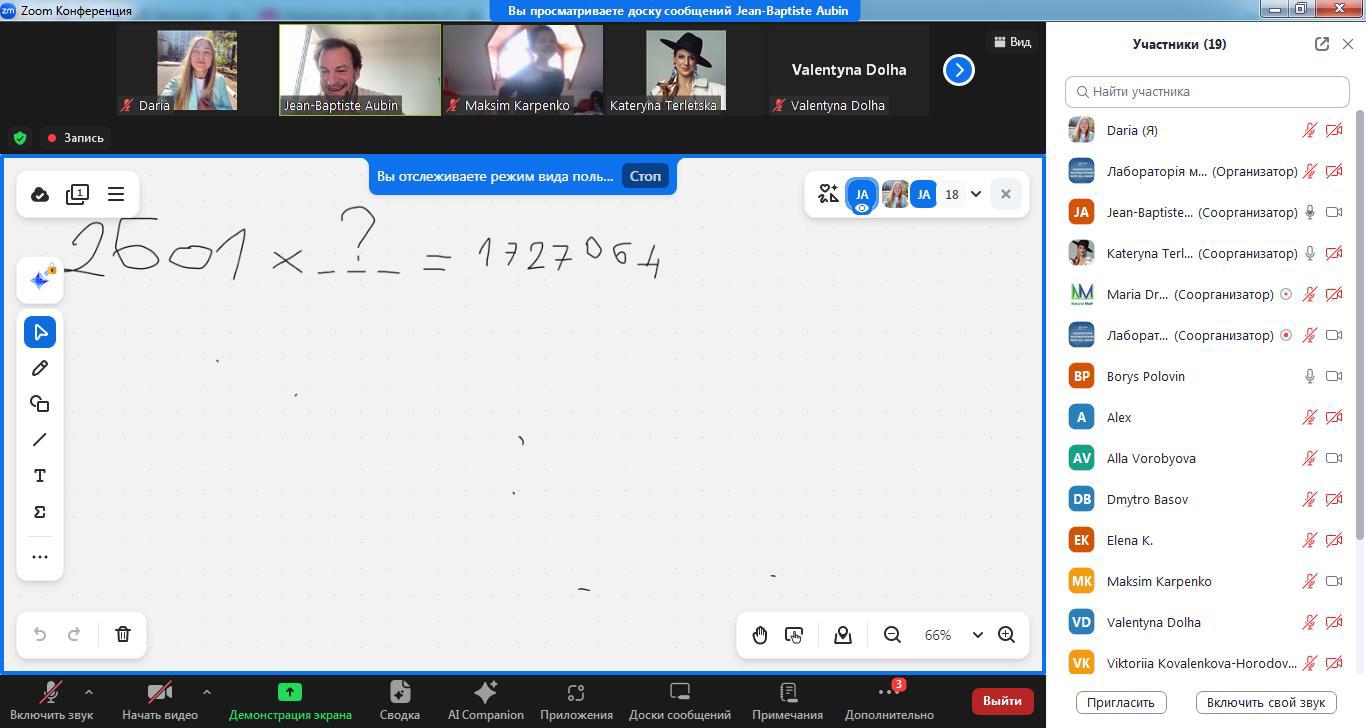Select the text tool
The width and height of the screenshot is (1366, 728).
pyautogui.click(x=40, y=476)
